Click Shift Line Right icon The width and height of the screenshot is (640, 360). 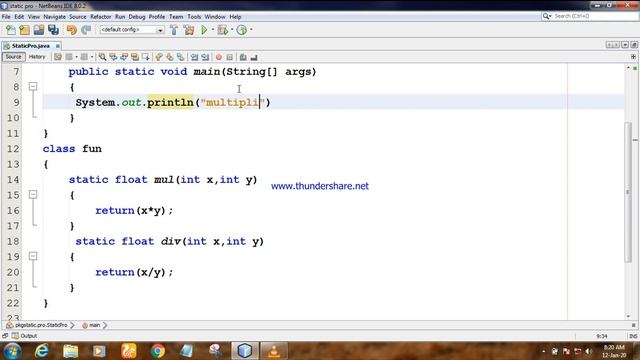coord(205,57)
